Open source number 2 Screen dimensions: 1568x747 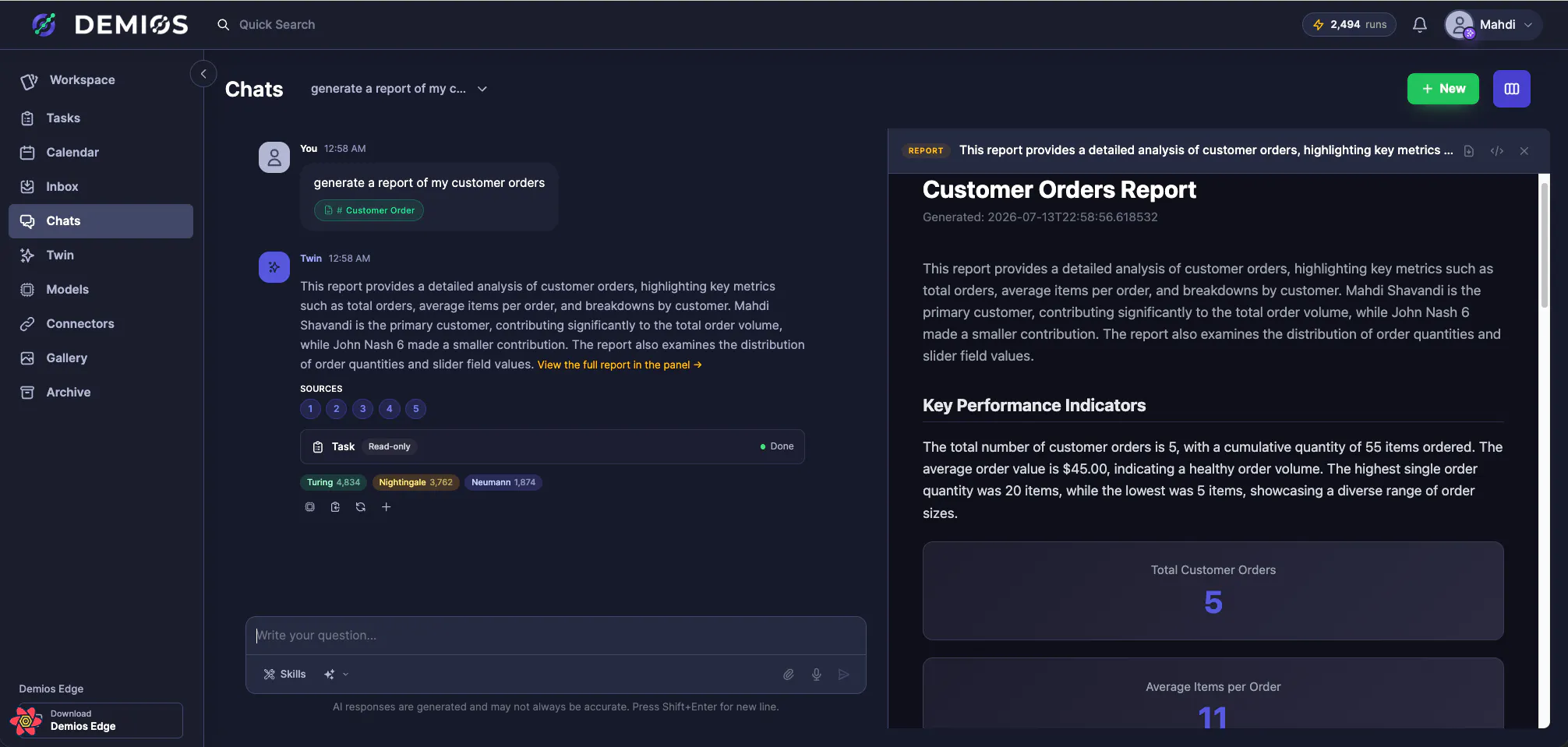coord(337,409)
